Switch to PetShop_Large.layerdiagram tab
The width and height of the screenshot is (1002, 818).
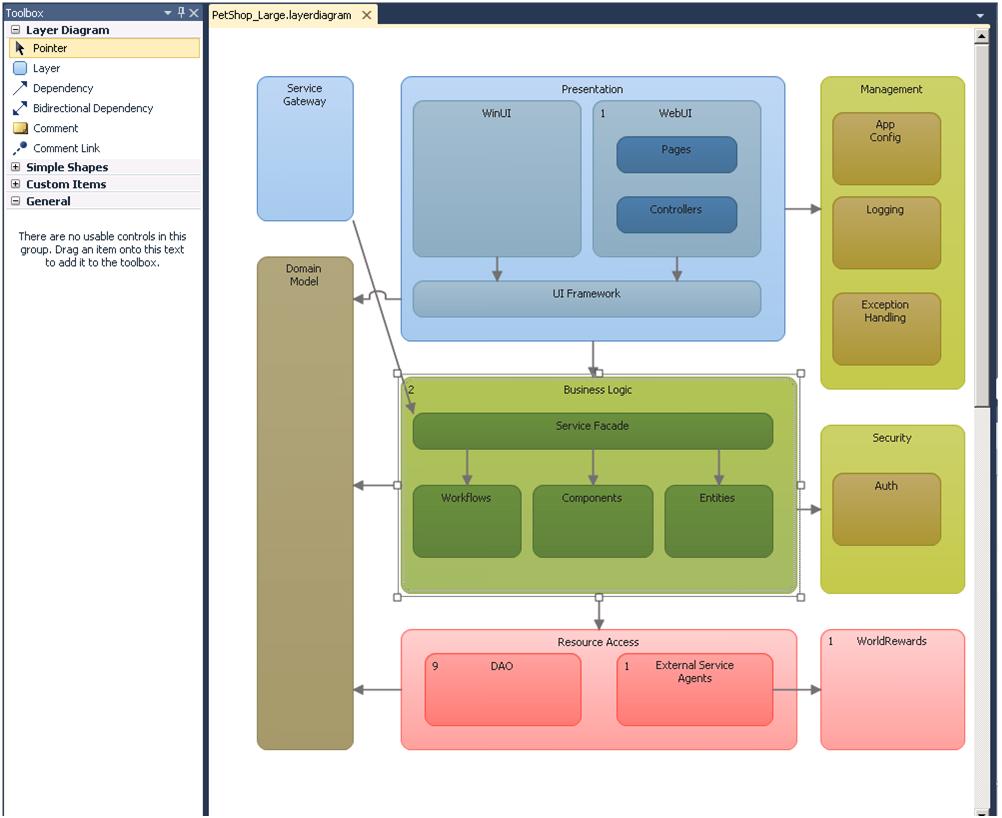(x=281, y=15)
